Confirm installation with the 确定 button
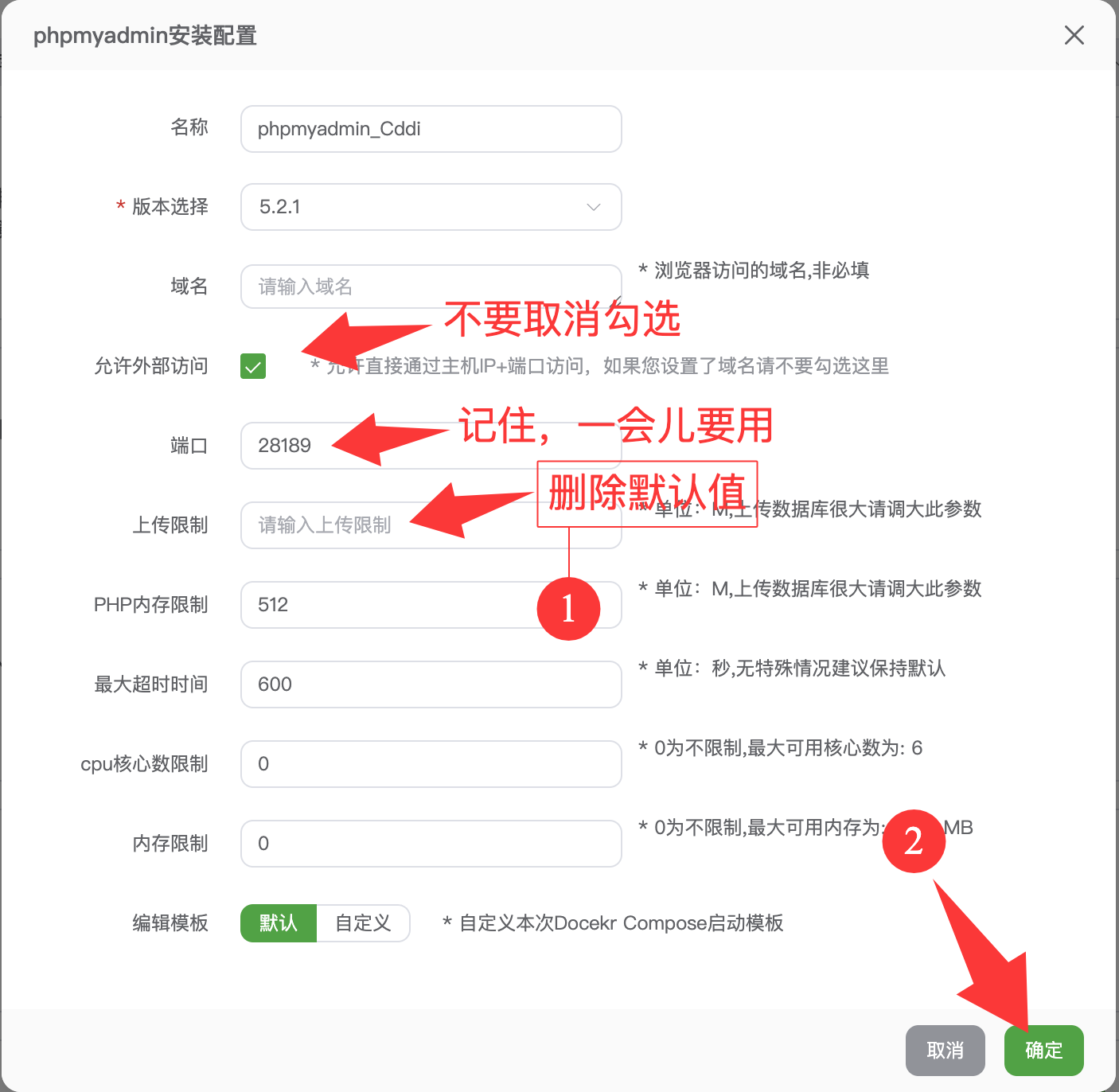Image resolution: width=1119 pixels, height=1092 pixels. (1043, 1051)
